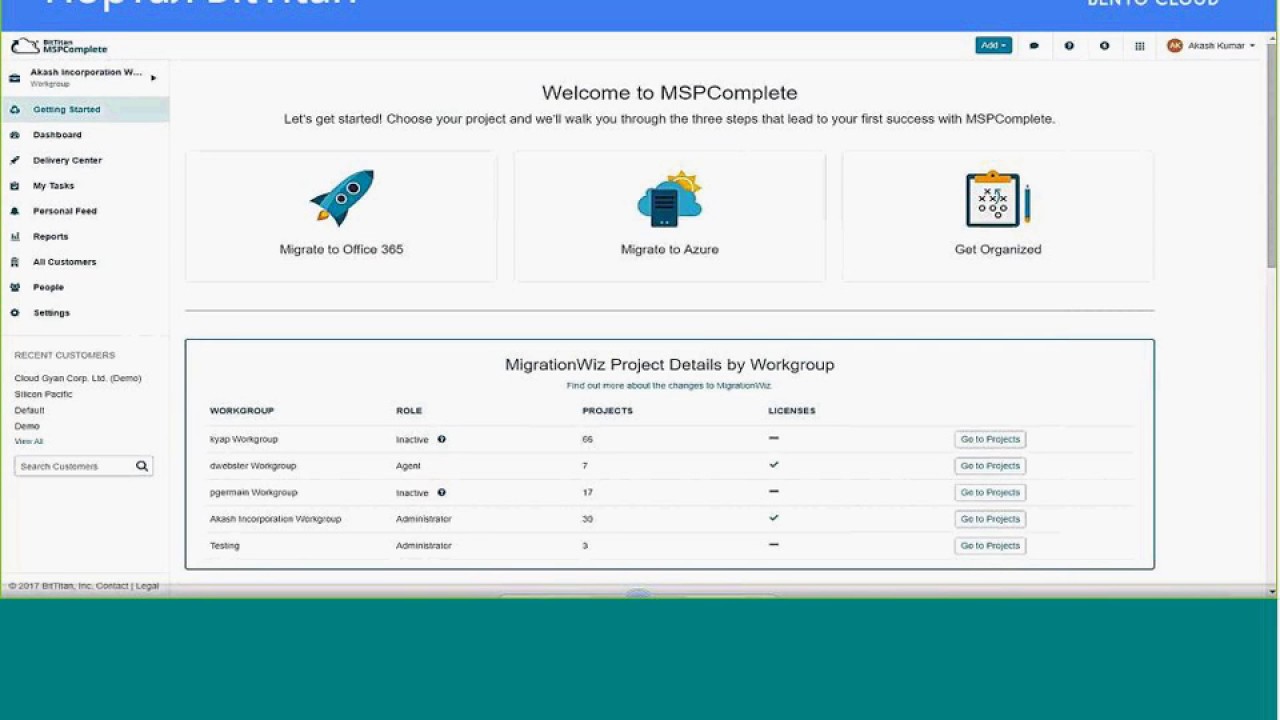Click the Personal Feed bell icon
Screen dimensions: 1280x720
point(14,211)
